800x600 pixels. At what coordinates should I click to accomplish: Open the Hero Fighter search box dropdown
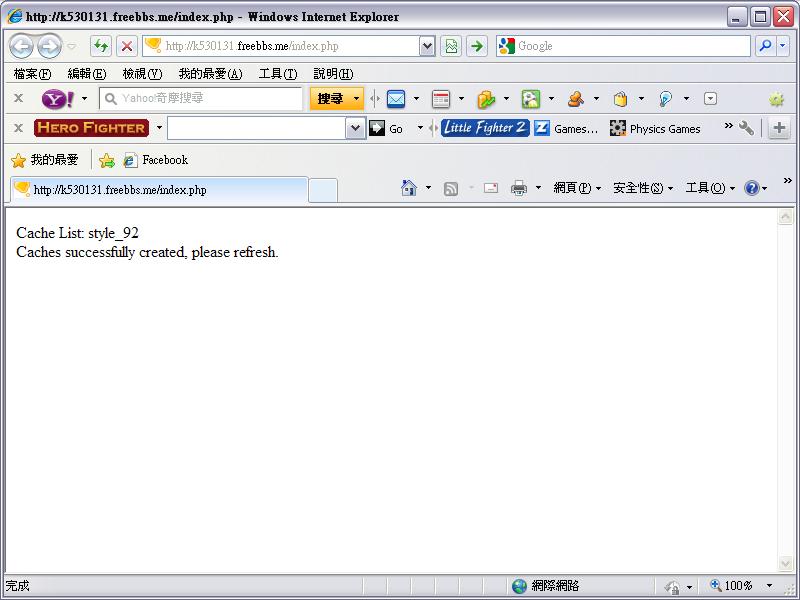click(x=356, y=128)
